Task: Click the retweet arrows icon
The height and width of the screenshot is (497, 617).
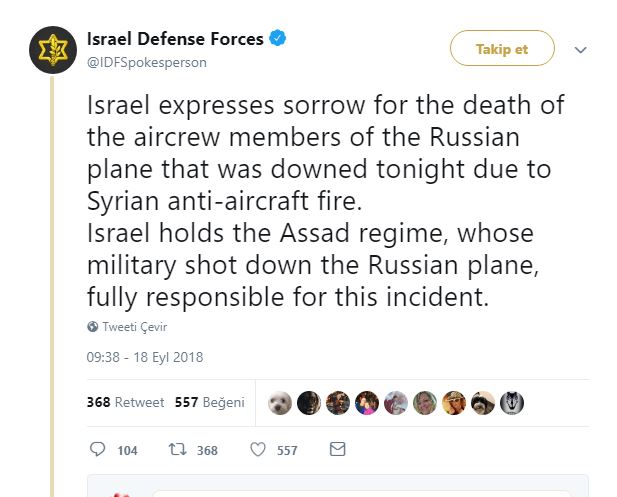Action: click(176, 450)
